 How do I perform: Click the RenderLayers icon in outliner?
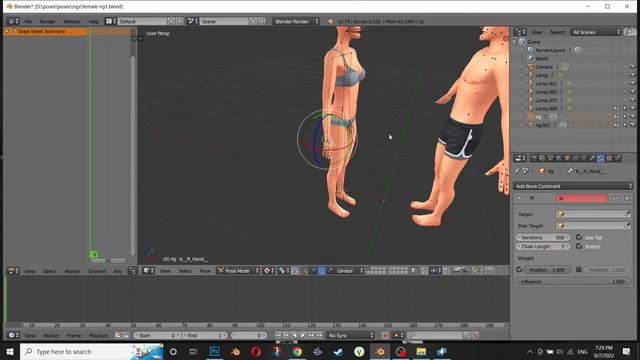531,50
